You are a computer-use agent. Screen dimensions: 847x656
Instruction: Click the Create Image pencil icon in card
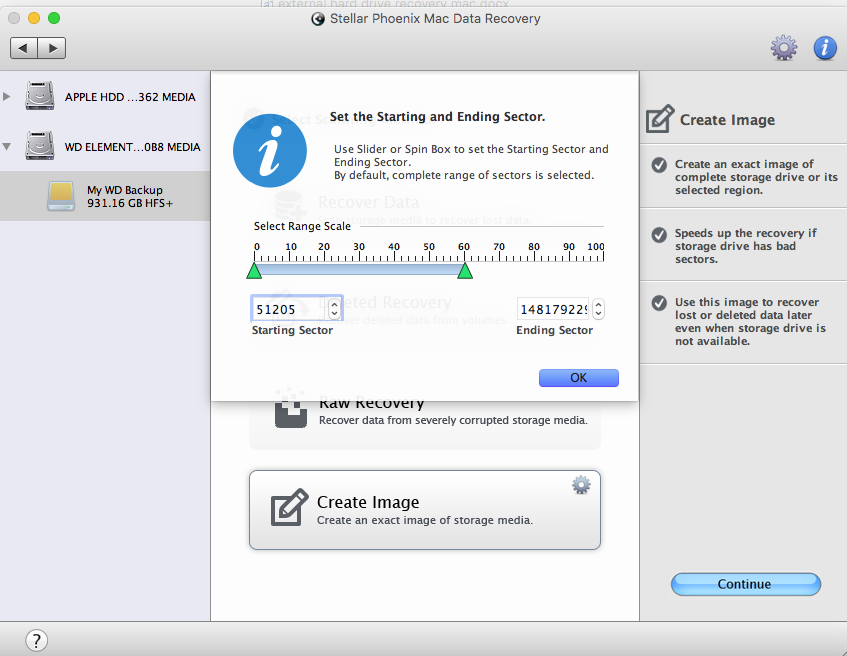289,507
